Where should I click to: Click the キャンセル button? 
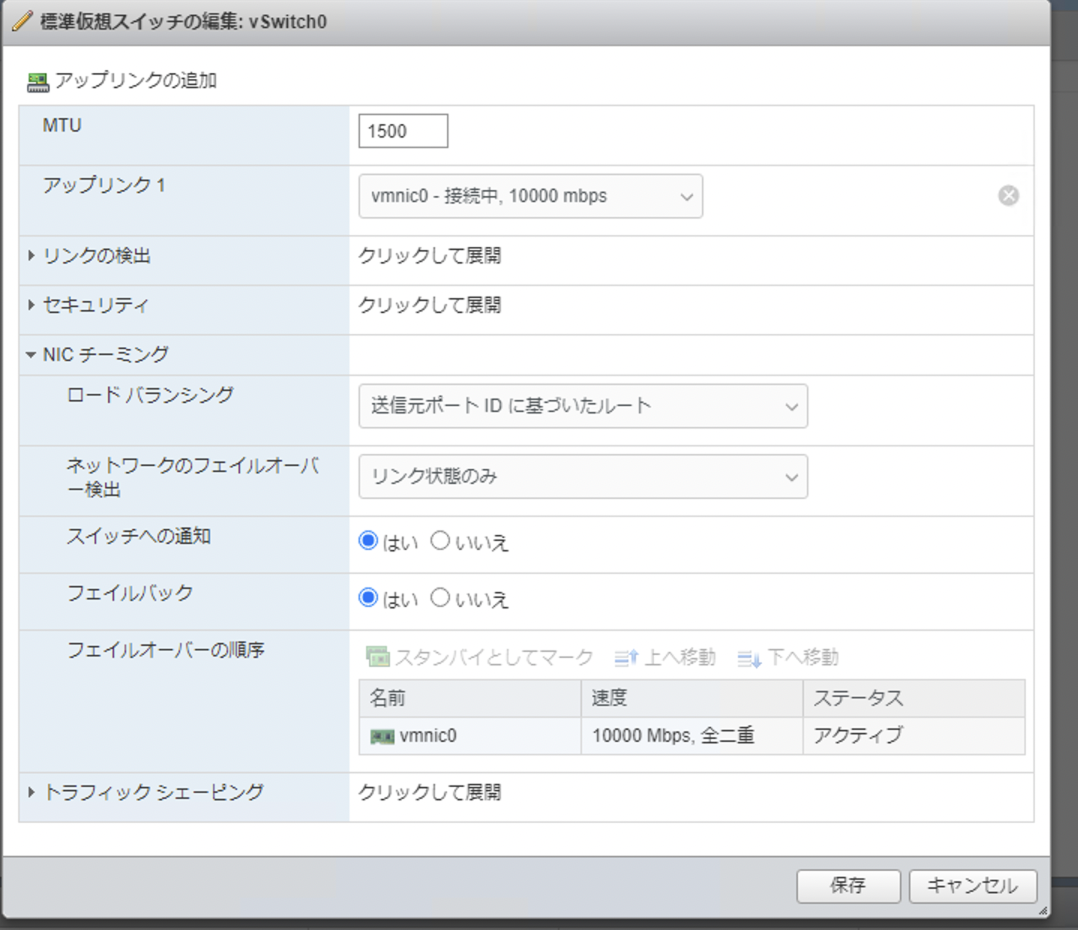(972, 887)
